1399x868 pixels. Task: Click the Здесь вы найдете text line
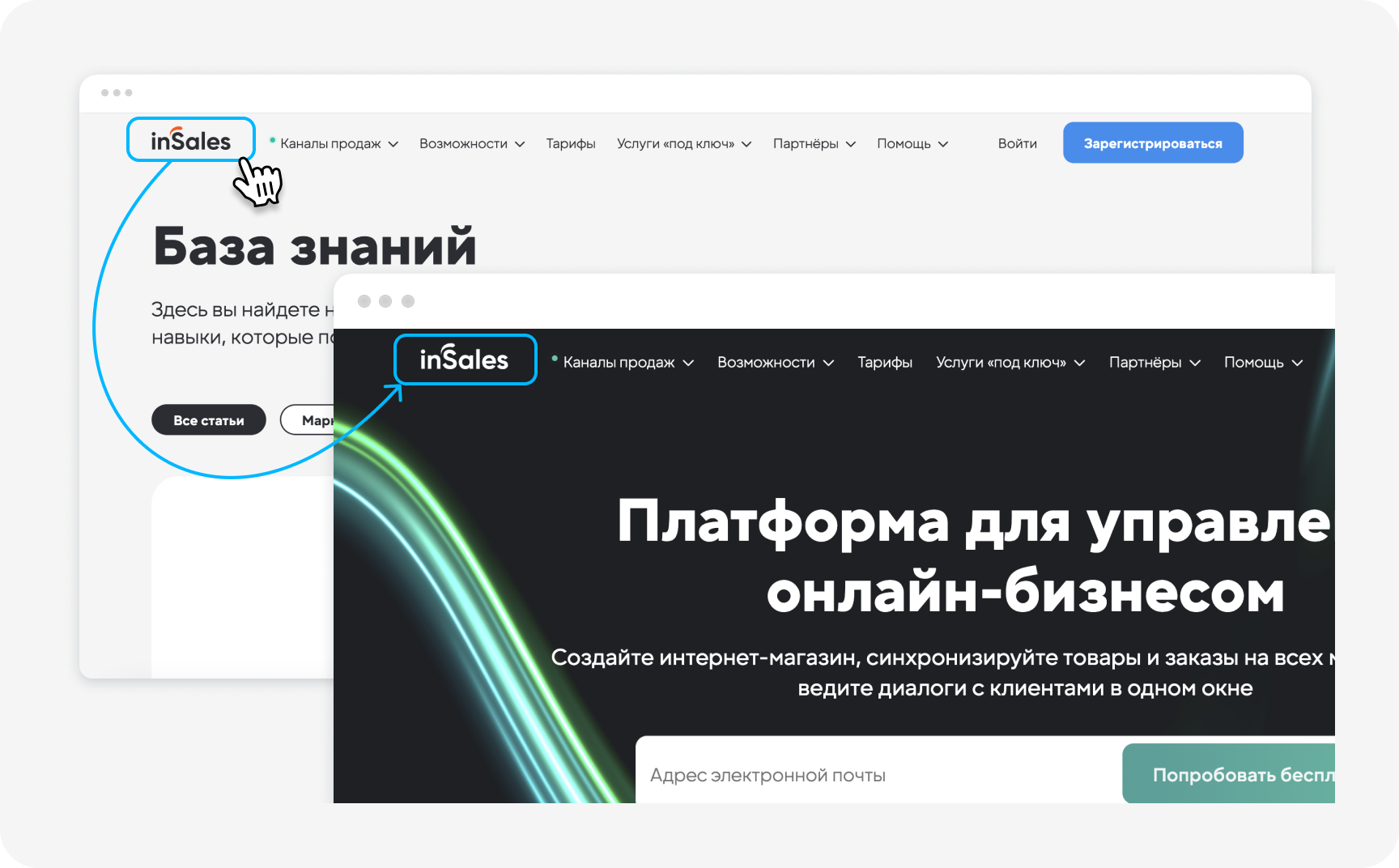point(242,309)
